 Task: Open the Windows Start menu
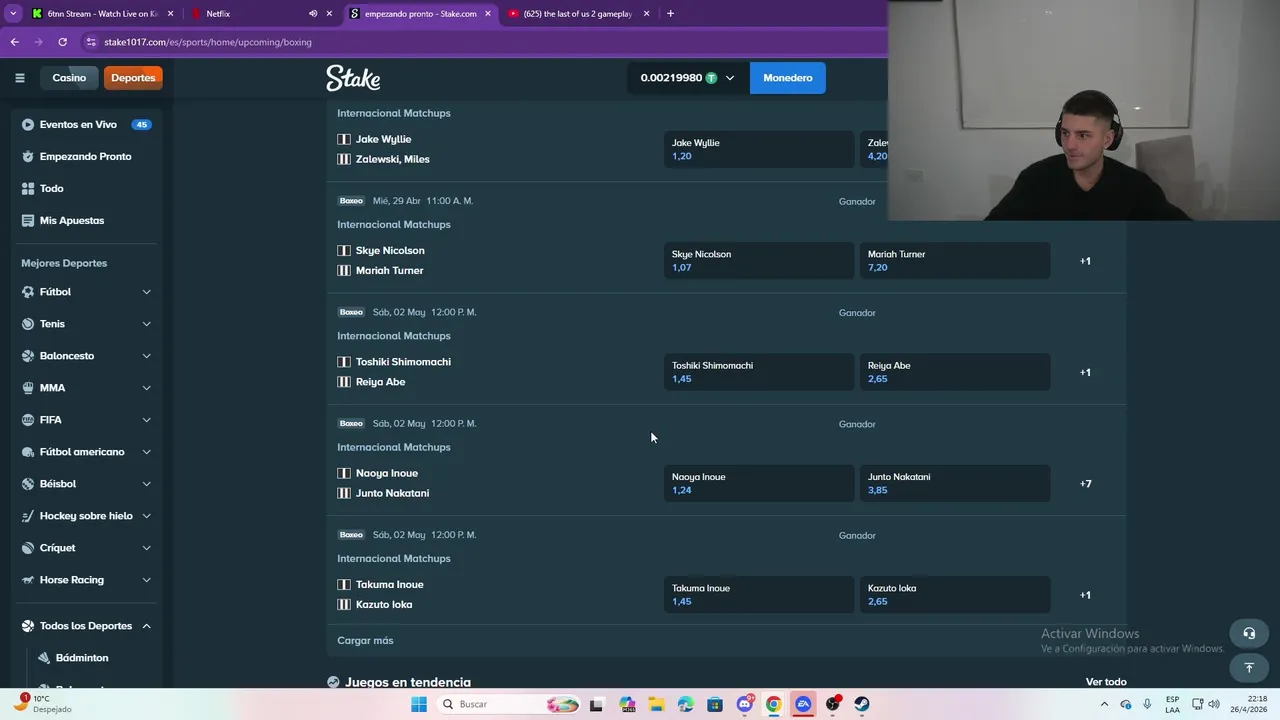pyautogui.click(x=419, y=704)
